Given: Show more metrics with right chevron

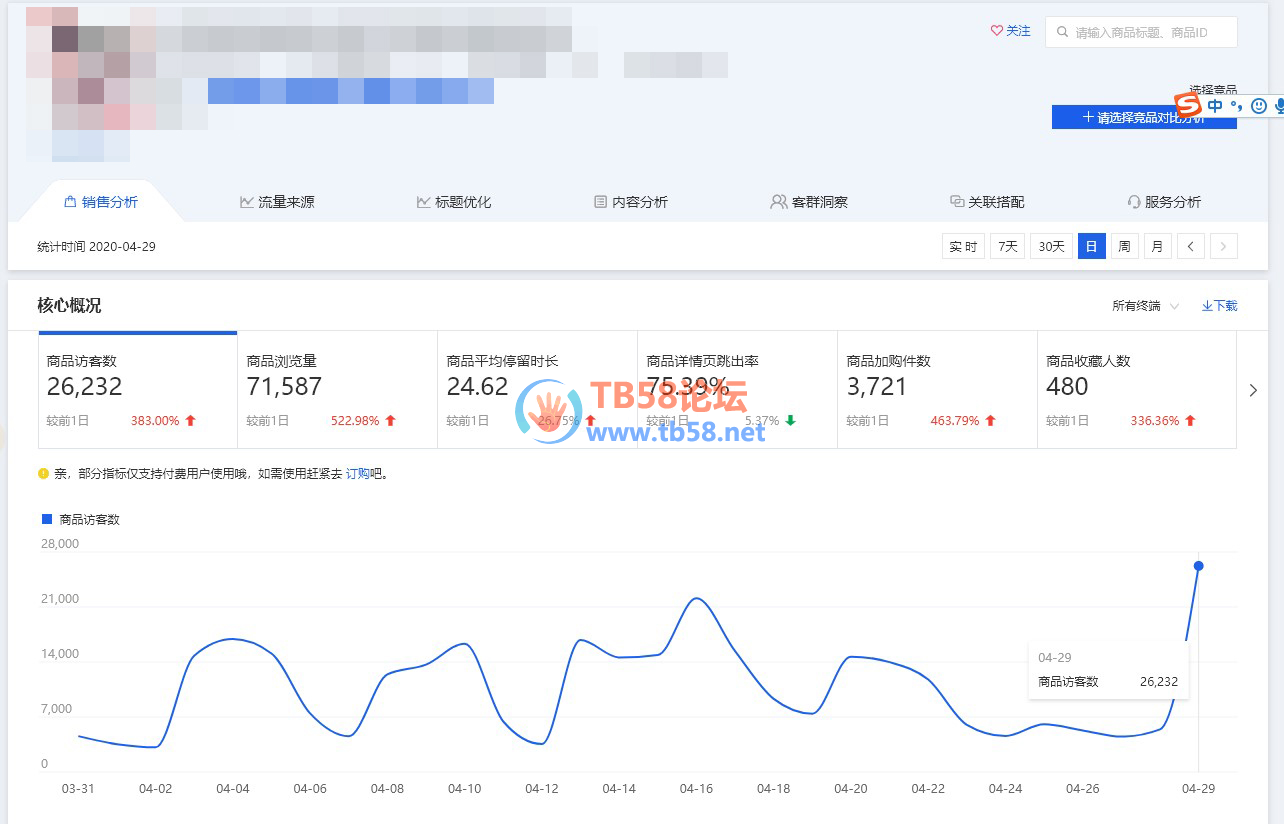Looking at the screenshot, I should pyautogui.click(x=1253, y=390).
